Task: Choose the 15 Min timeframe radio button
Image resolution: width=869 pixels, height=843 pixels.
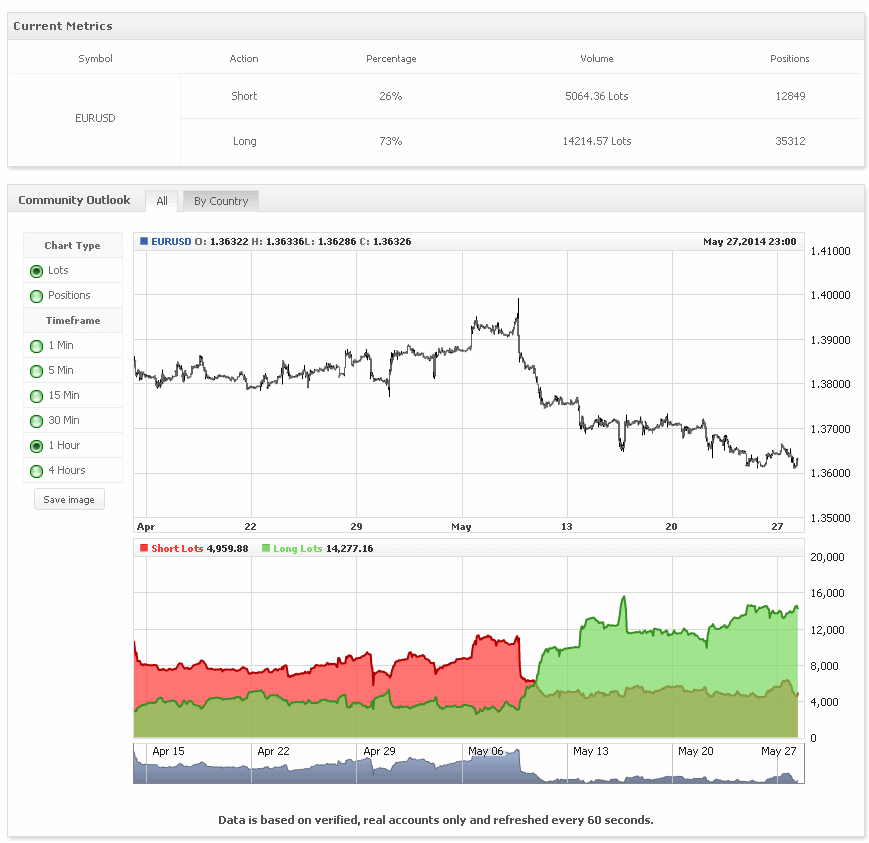Action: [37, 396]
